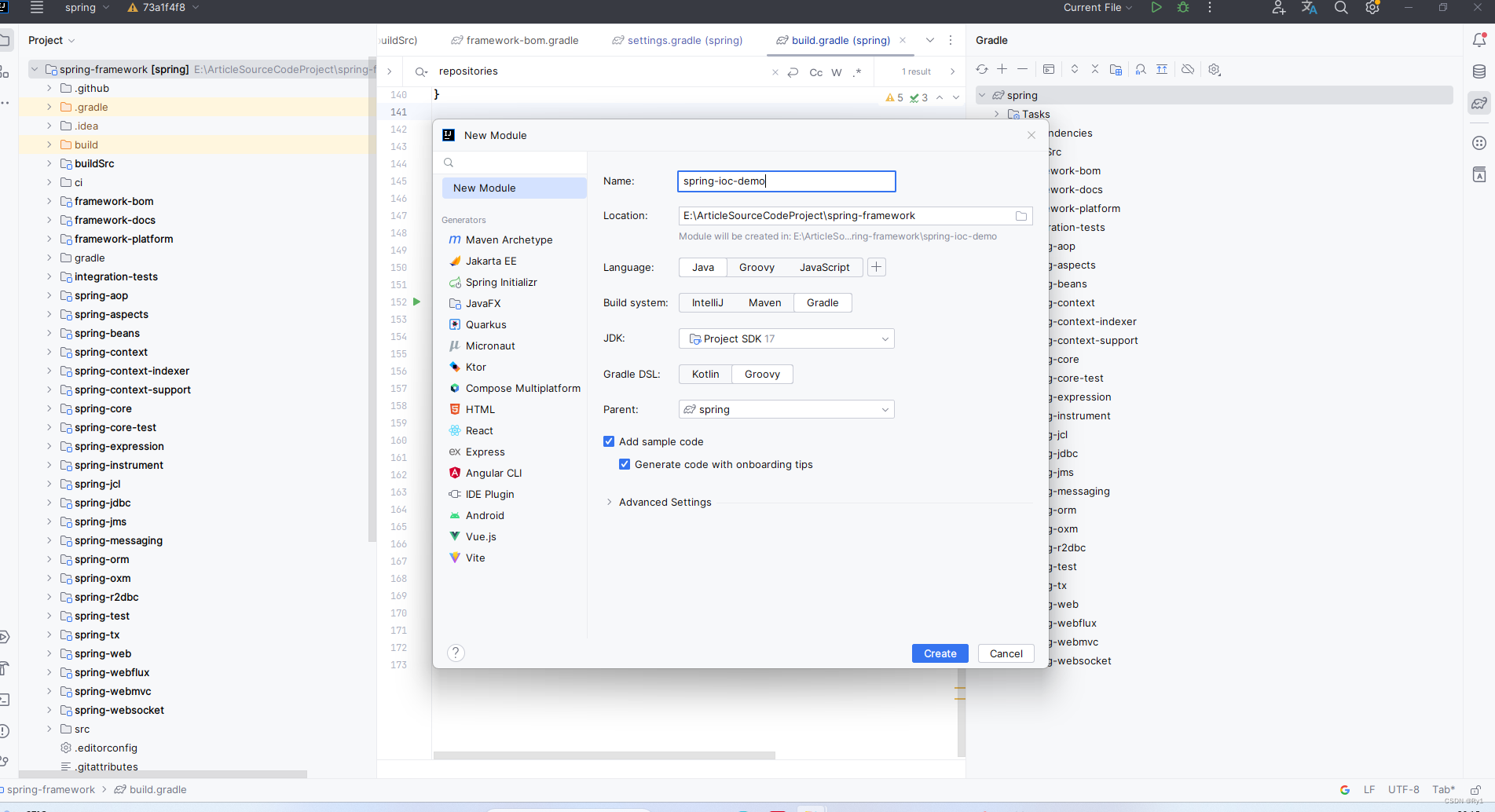Click the new line icon in search bar

pyautogui.click(x=793, y=72)
